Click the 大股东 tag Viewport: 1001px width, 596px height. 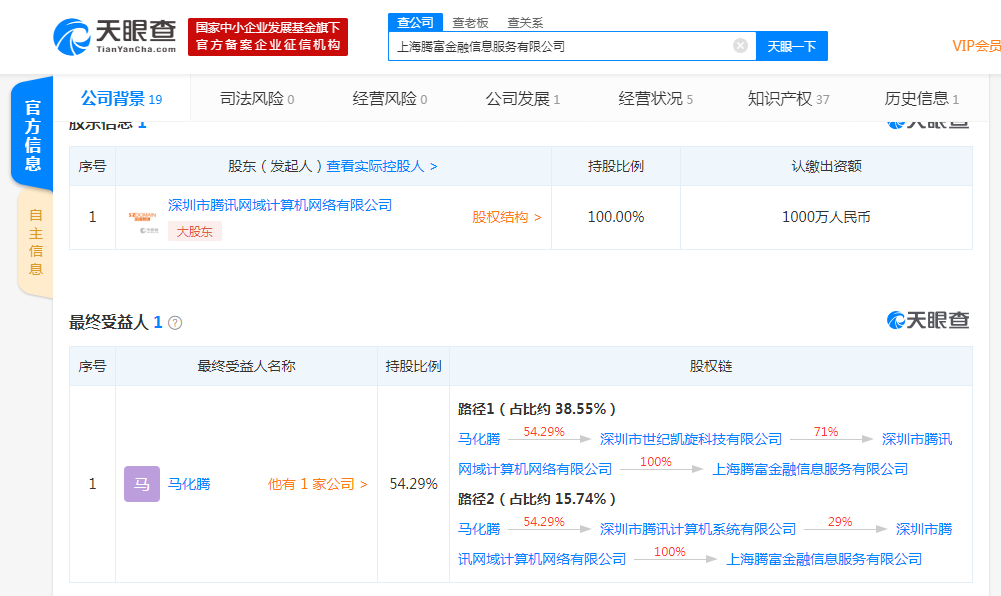(x=195, y=232)
